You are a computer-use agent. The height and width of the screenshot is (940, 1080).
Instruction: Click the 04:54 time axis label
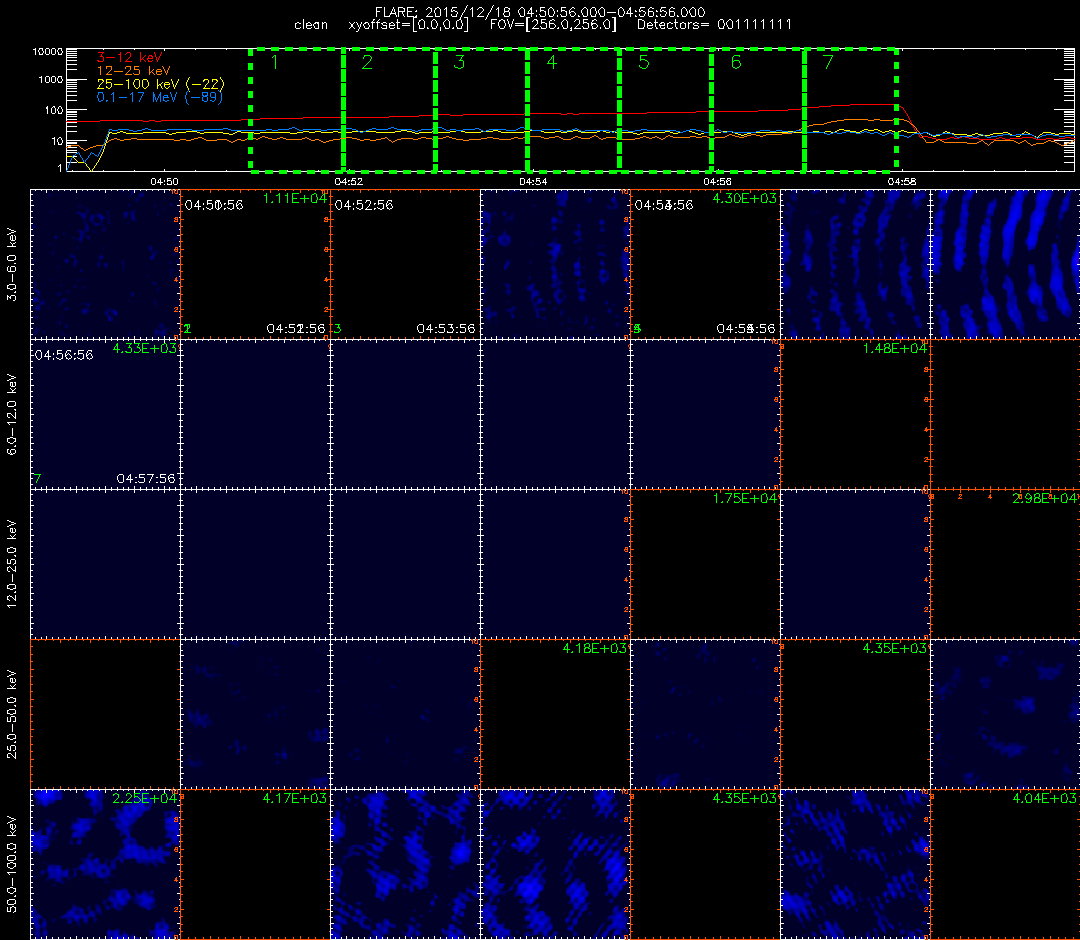(x=533, y=182)
